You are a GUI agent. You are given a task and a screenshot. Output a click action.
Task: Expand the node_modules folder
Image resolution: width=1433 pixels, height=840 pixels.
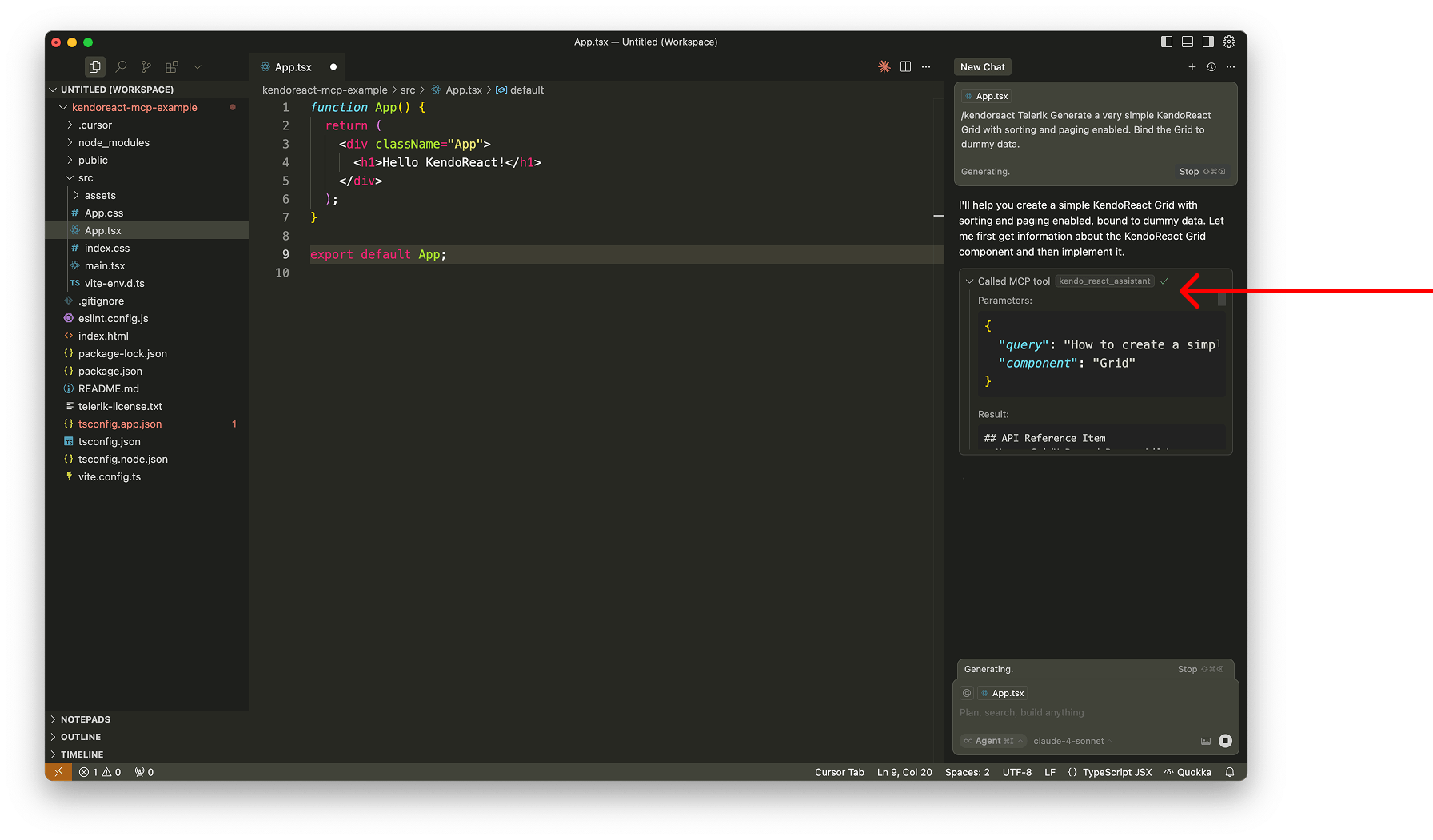[x=113, y=142]
